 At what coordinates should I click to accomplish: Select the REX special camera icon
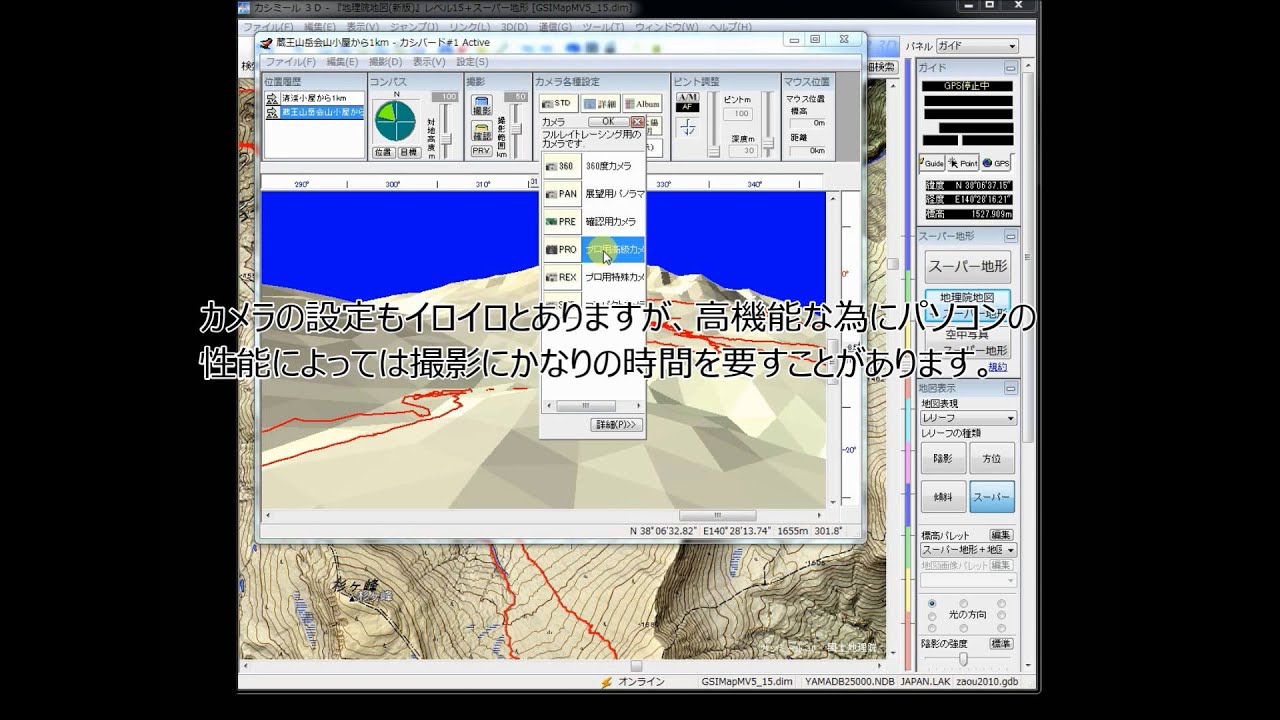(561, 277)
